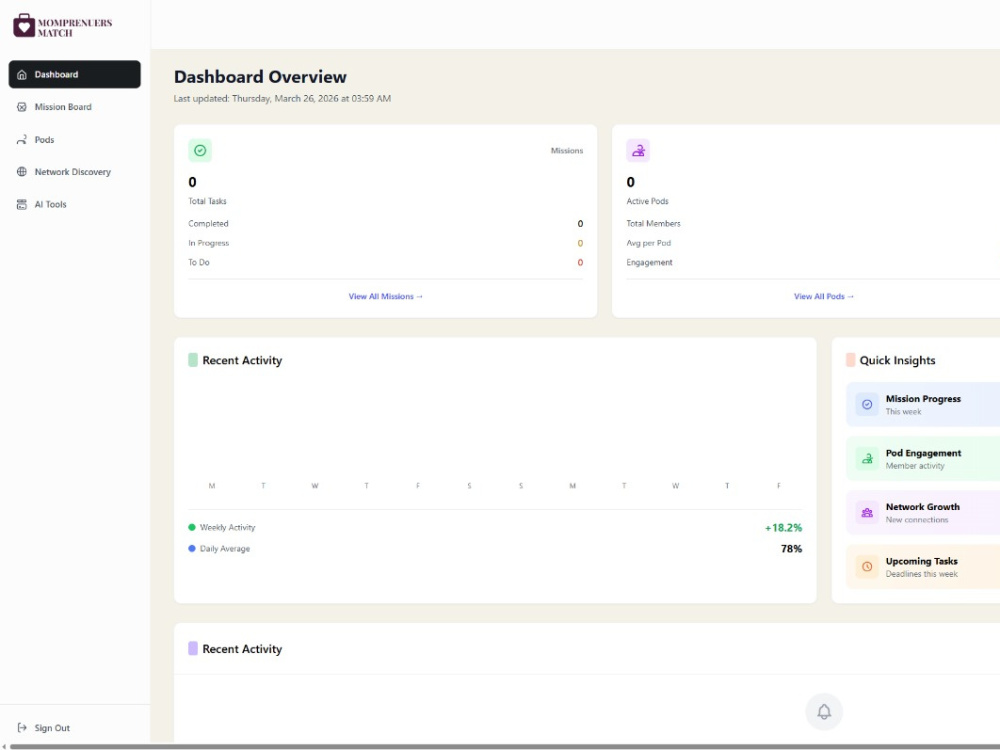Image resolution: width=1000 pixels, height=750 pixels.
Task: Click the horizontal scrollbar at the bottom
Action: [504, 746]
